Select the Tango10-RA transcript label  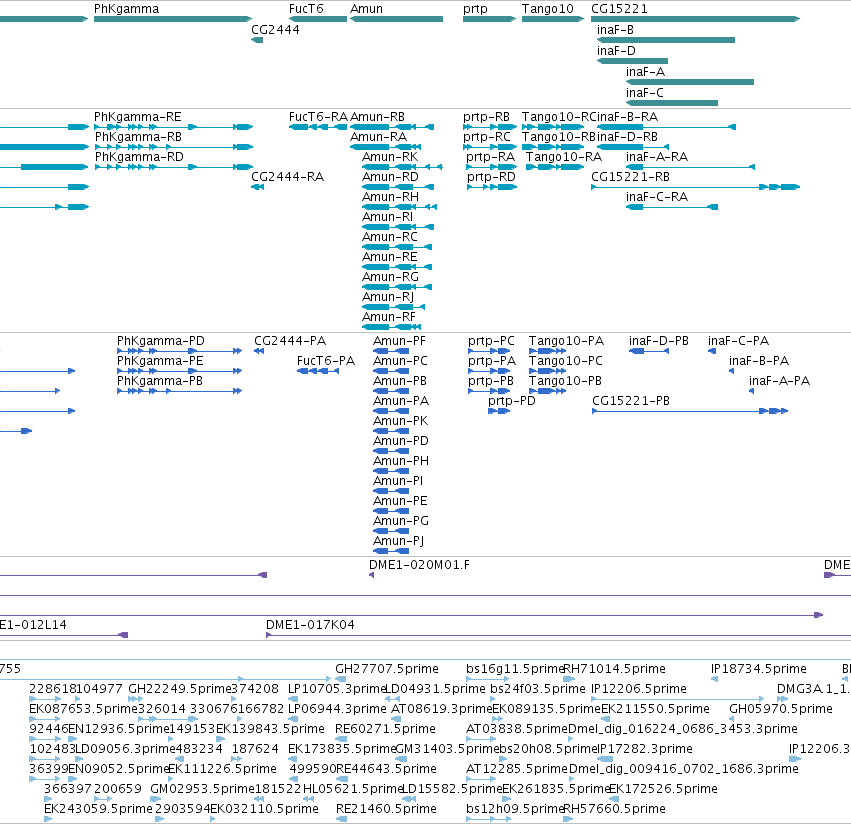tap(564, 157)
